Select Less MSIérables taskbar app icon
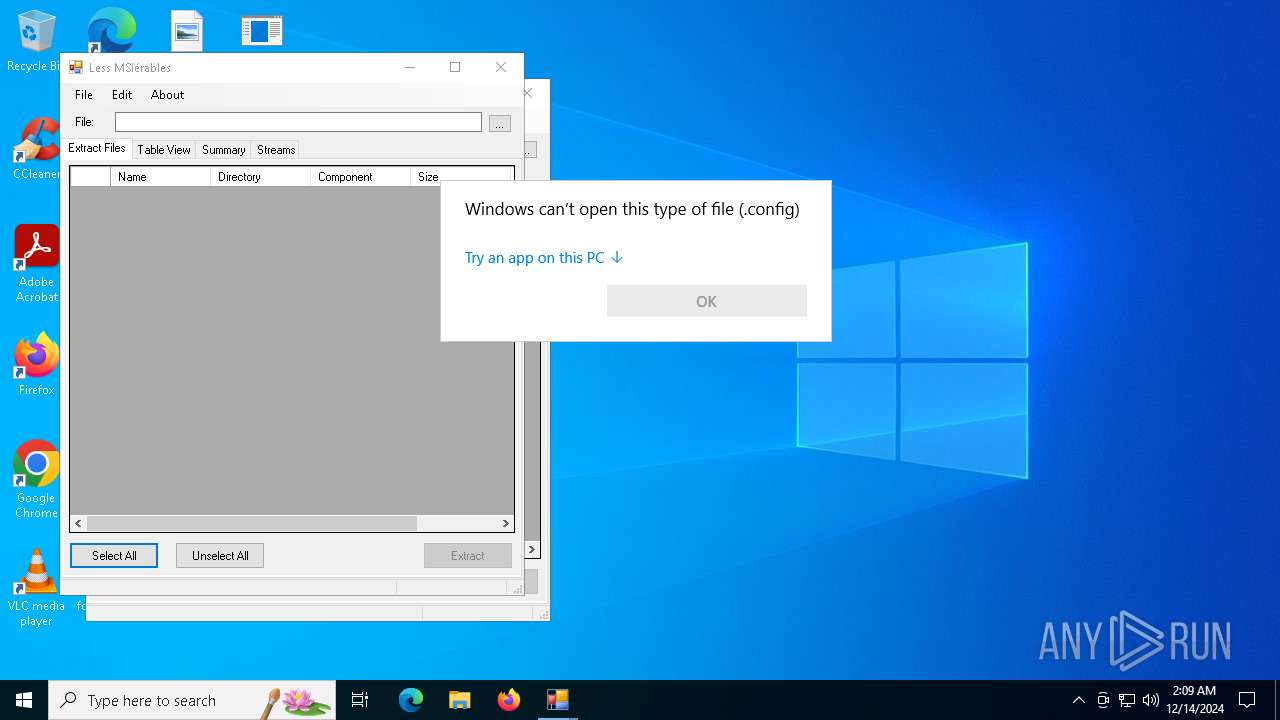 (557, 700)
